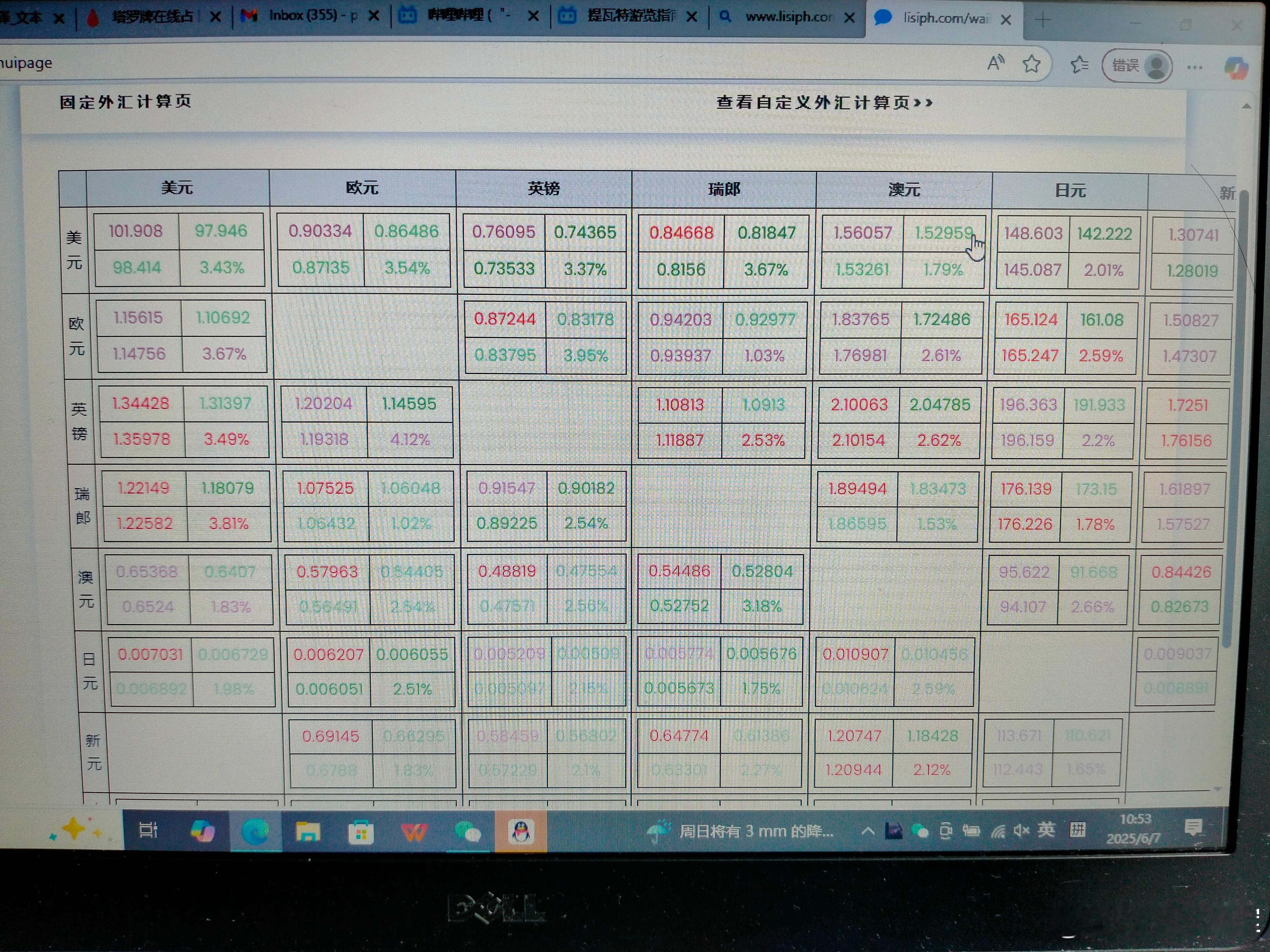Screen dimensions: 1270x952
Task: Open Microsoft Edge in taskbar
Action: (255, 831)
